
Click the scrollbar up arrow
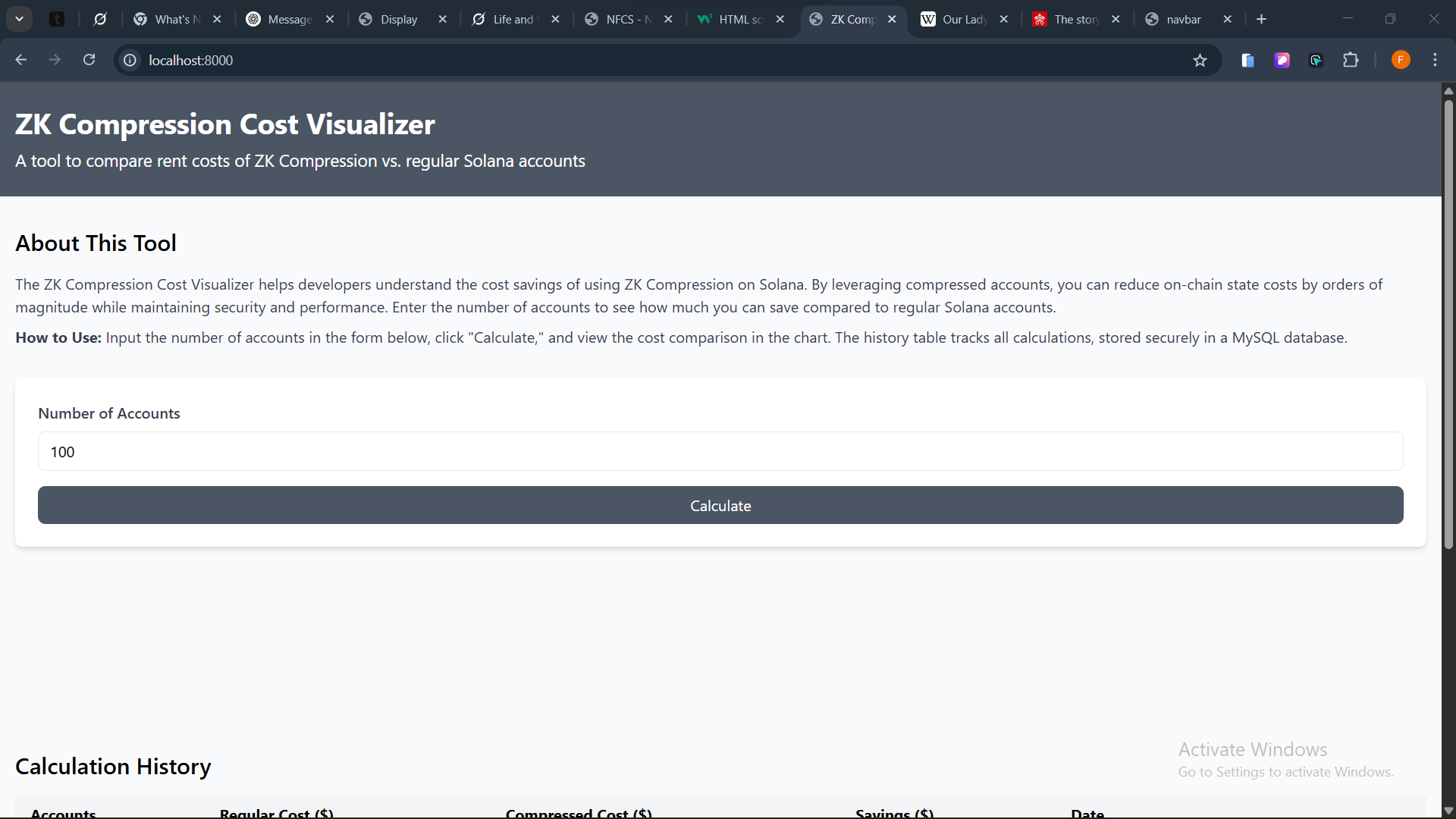pos(1448,90)
